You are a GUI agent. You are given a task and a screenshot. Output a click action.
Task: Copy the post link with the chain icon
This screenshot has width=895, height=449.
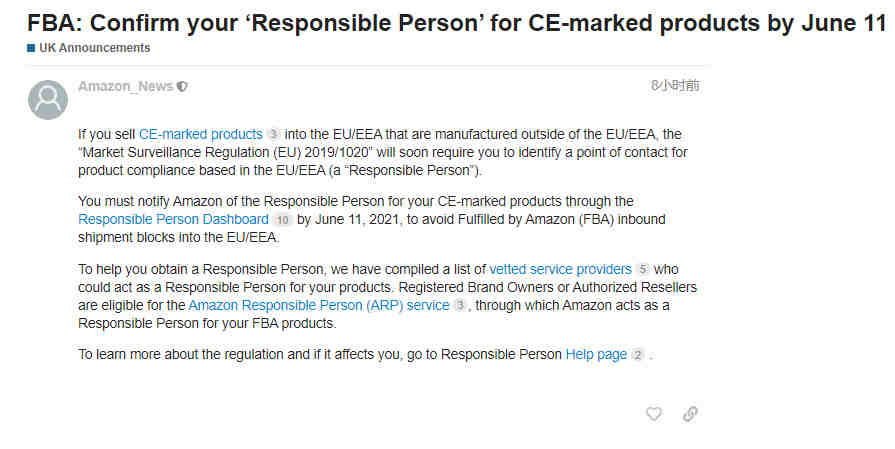pos(690,414)
